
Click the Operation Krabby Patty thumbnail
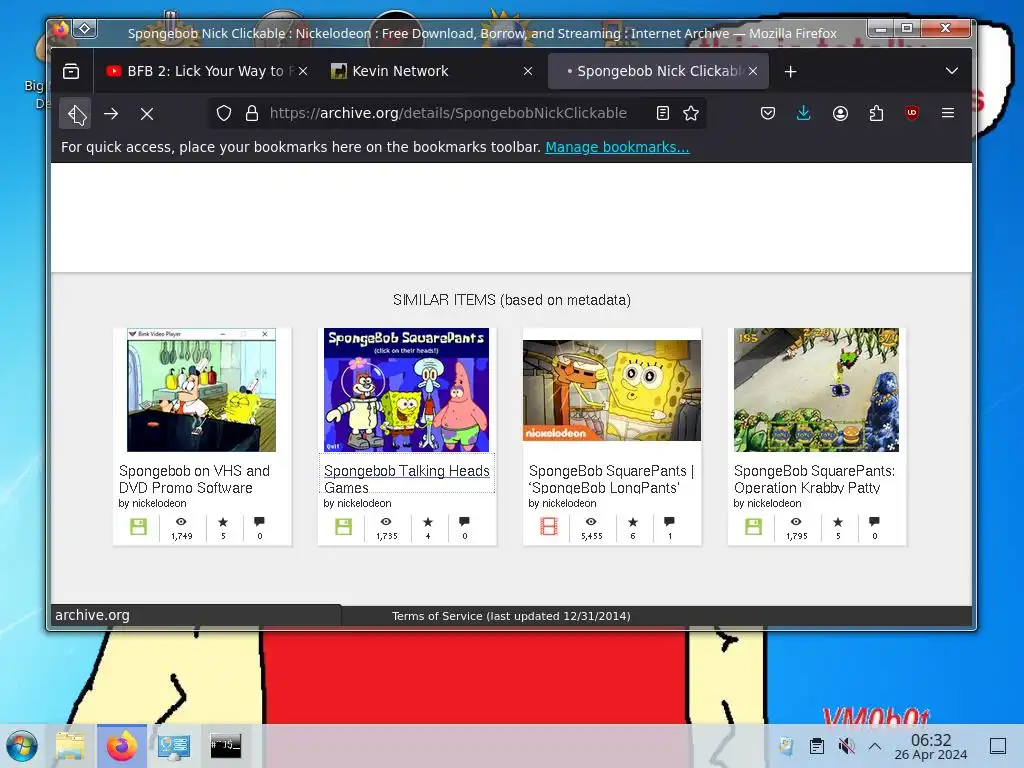[x=816, y=390]
